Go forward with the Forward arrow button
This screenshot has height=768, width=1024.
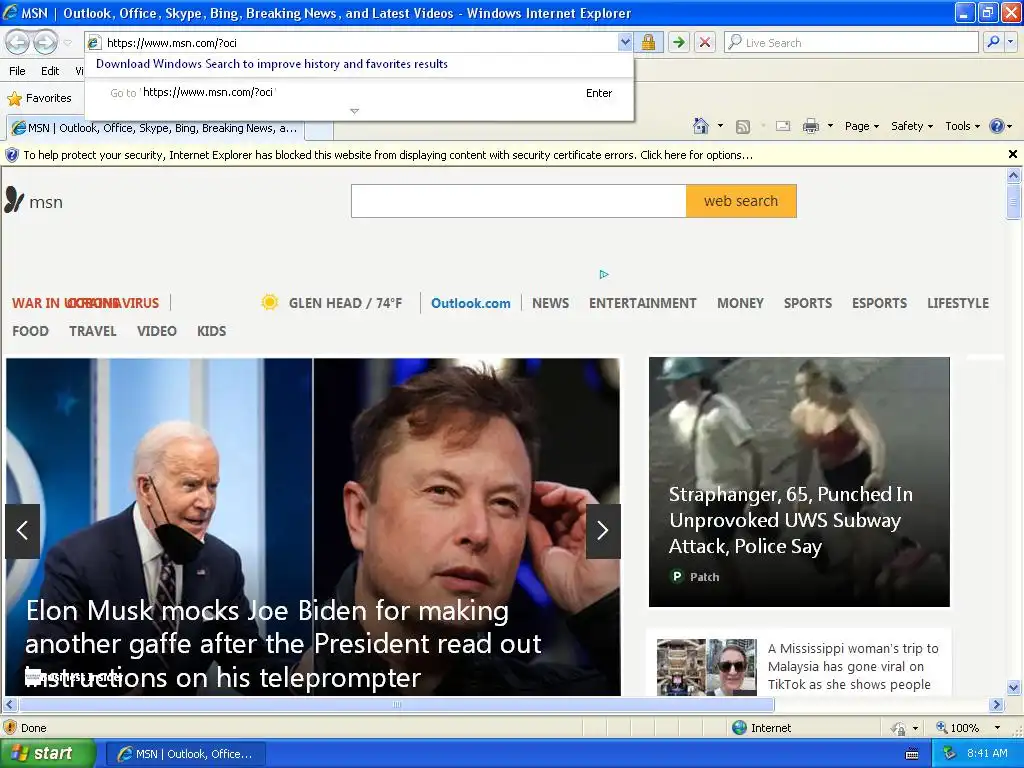point(45,42)
